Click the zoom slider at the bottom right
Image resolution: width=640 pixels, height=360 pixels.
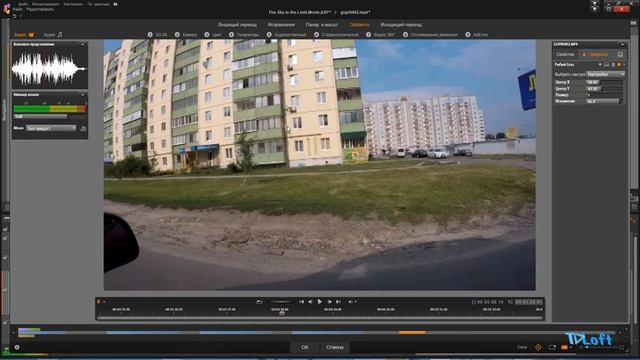(x=602, y=347)
